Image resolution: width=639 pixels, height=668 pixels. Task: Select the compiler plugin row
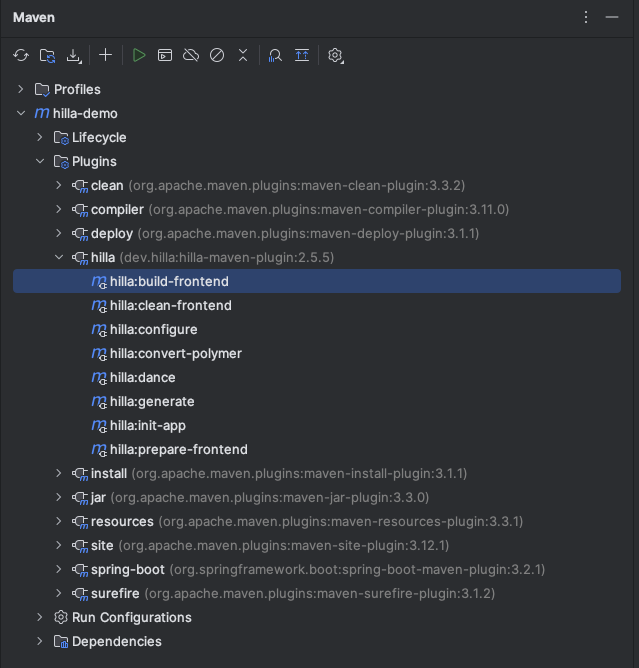[x=317, y=209]
